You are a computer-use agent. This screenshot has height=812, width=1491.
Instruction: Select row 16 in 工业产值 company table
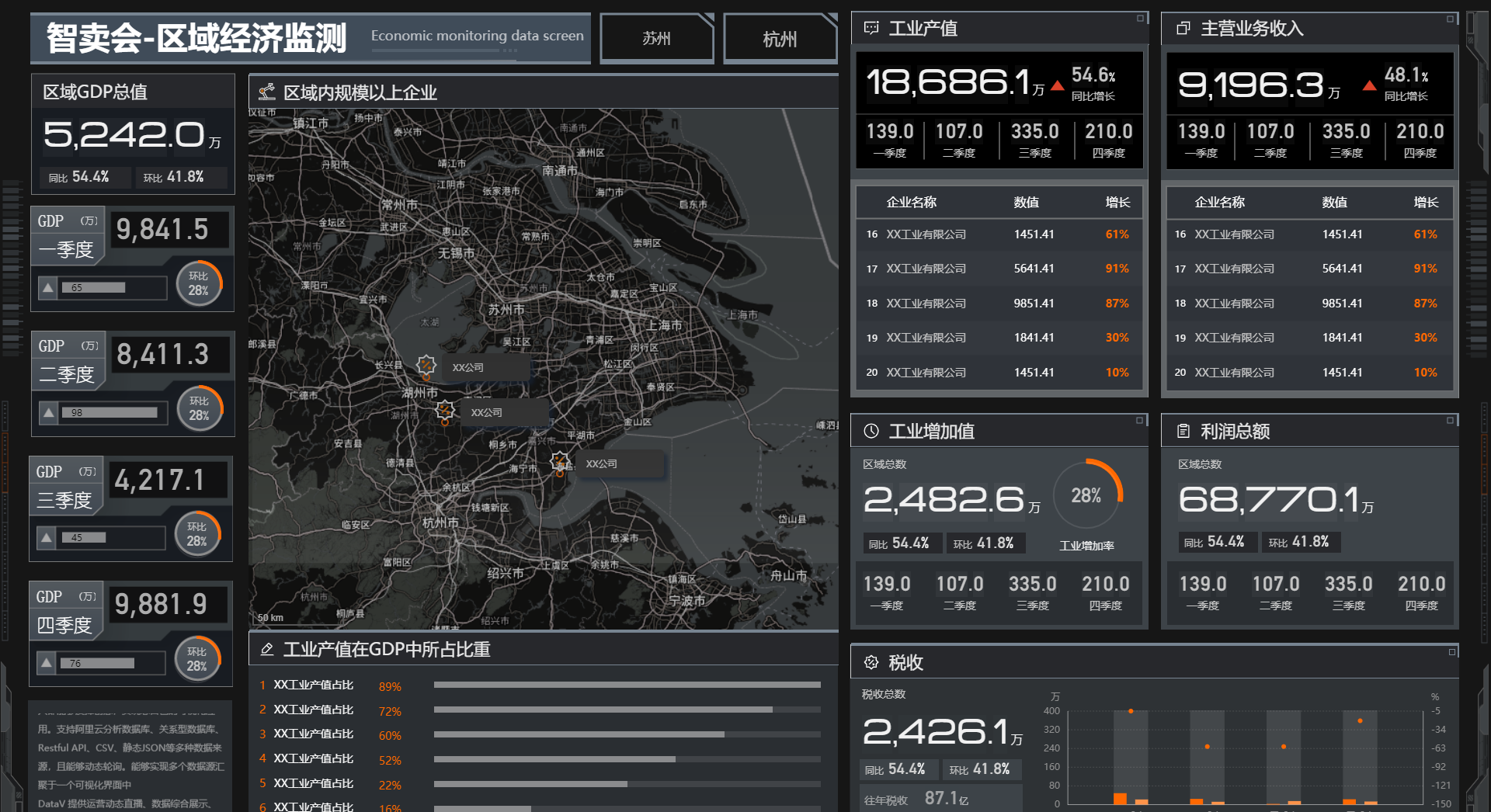[x=999, y=234]
